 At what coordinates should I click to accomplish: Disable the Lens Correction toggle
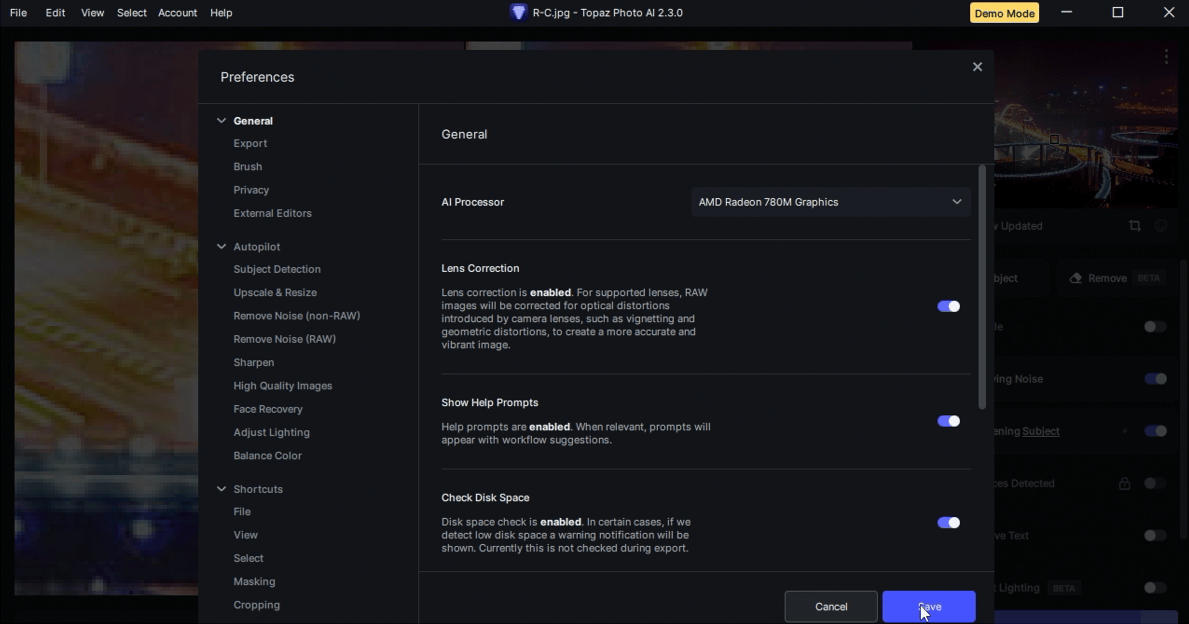pos(948,307)
